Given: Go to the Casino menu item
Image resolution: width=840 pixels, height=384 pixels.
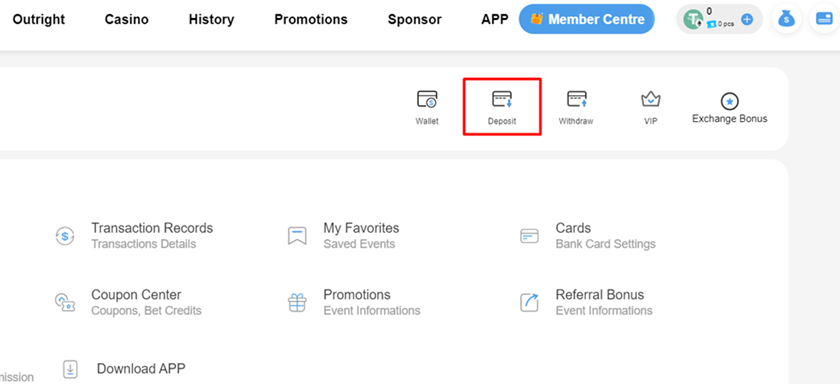Looking at the screenshot, I should pos(127,19).
